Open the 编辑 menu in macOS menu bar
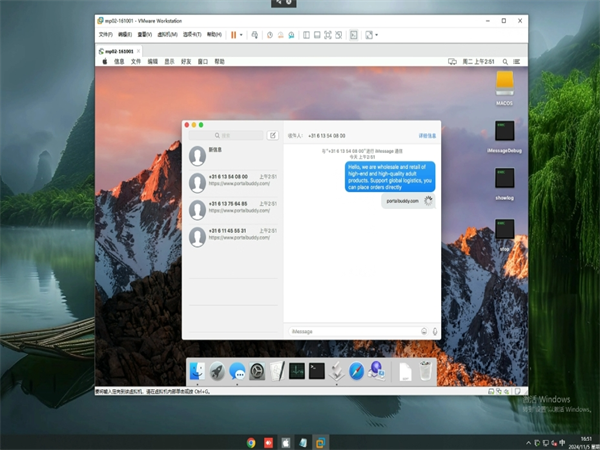The height and width of the screenshot is (450, 600). [153, 61]
